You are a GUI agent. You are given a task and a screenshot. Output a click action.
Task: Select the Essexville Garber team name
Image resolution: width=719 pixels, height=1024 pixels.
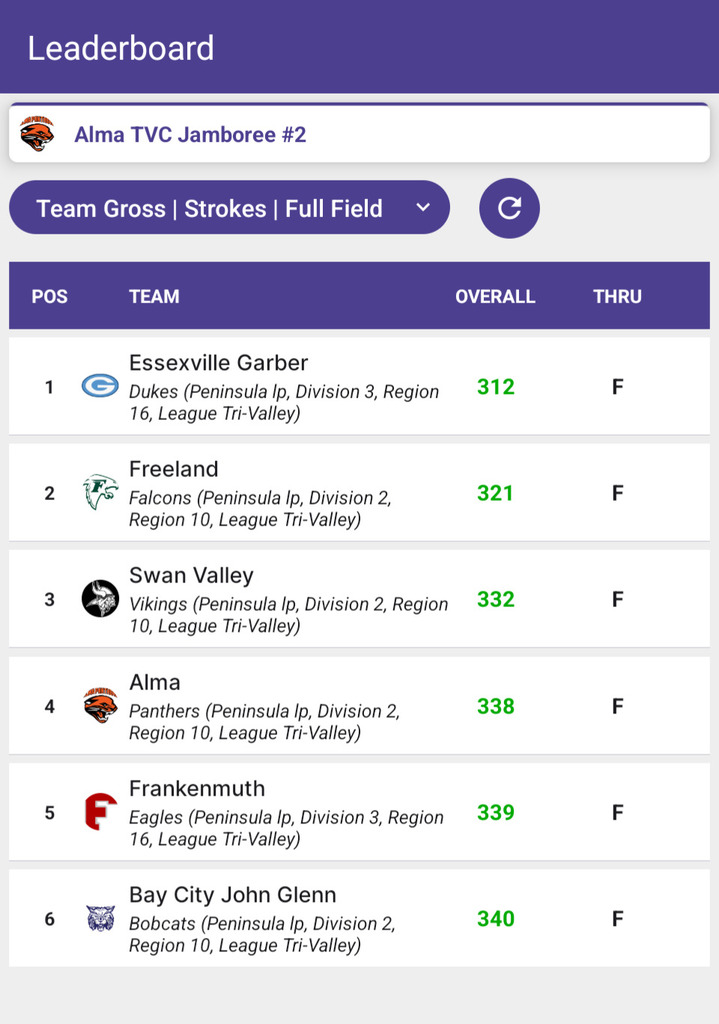click(218, 363)
